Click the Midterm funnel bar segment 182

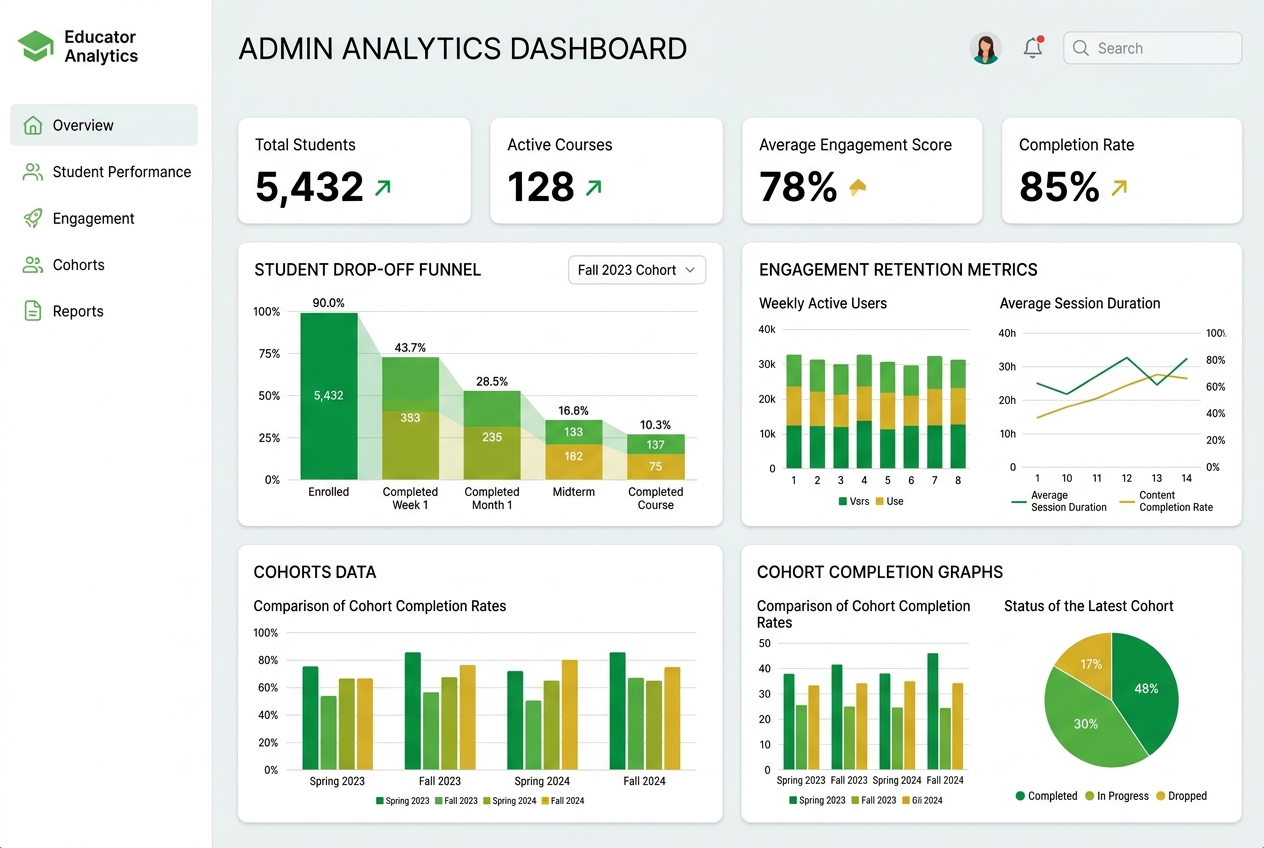[x=573, y=461]
